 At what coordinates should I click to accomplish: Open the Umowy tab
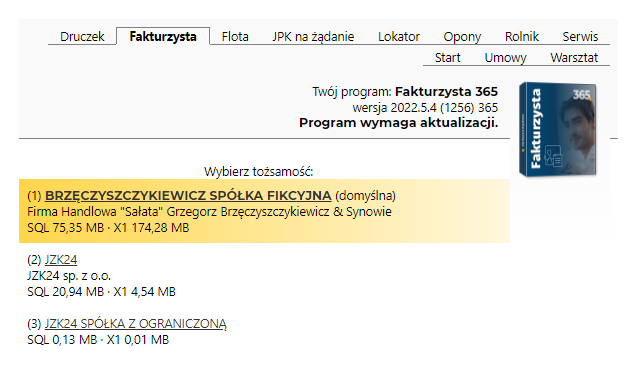coord(505,58)
